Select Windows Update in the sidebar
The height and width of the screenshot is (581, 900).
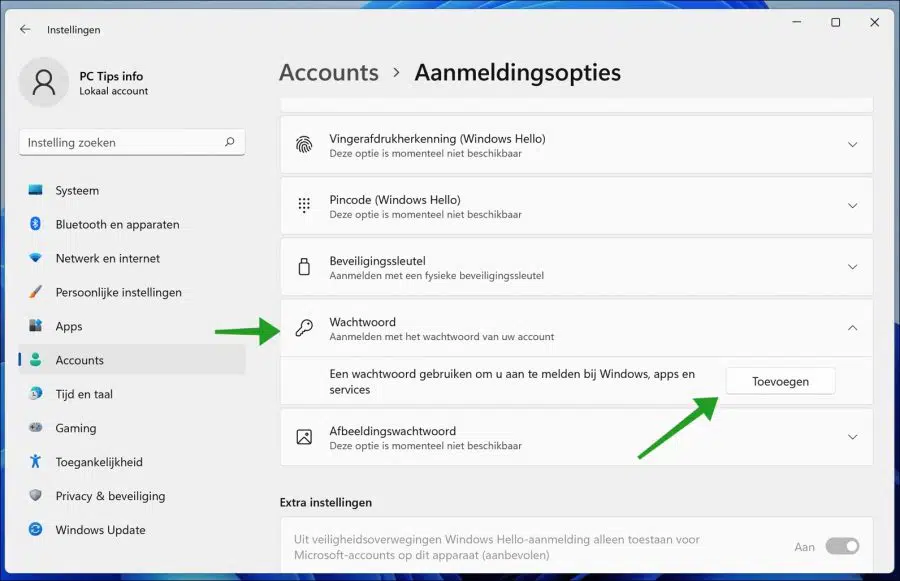132,529
